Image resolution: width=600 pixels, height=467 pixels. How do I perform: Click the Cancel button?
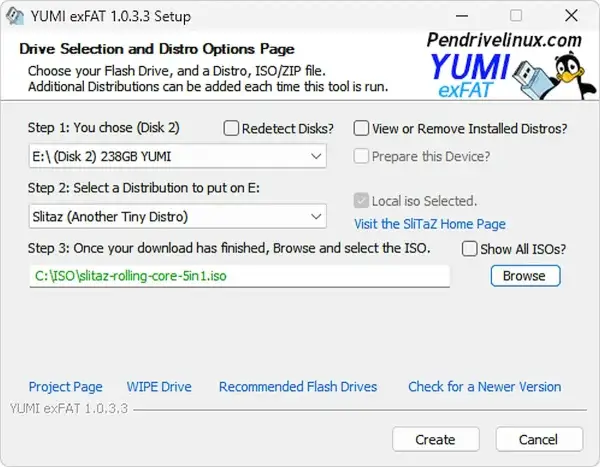pos(539,439)
